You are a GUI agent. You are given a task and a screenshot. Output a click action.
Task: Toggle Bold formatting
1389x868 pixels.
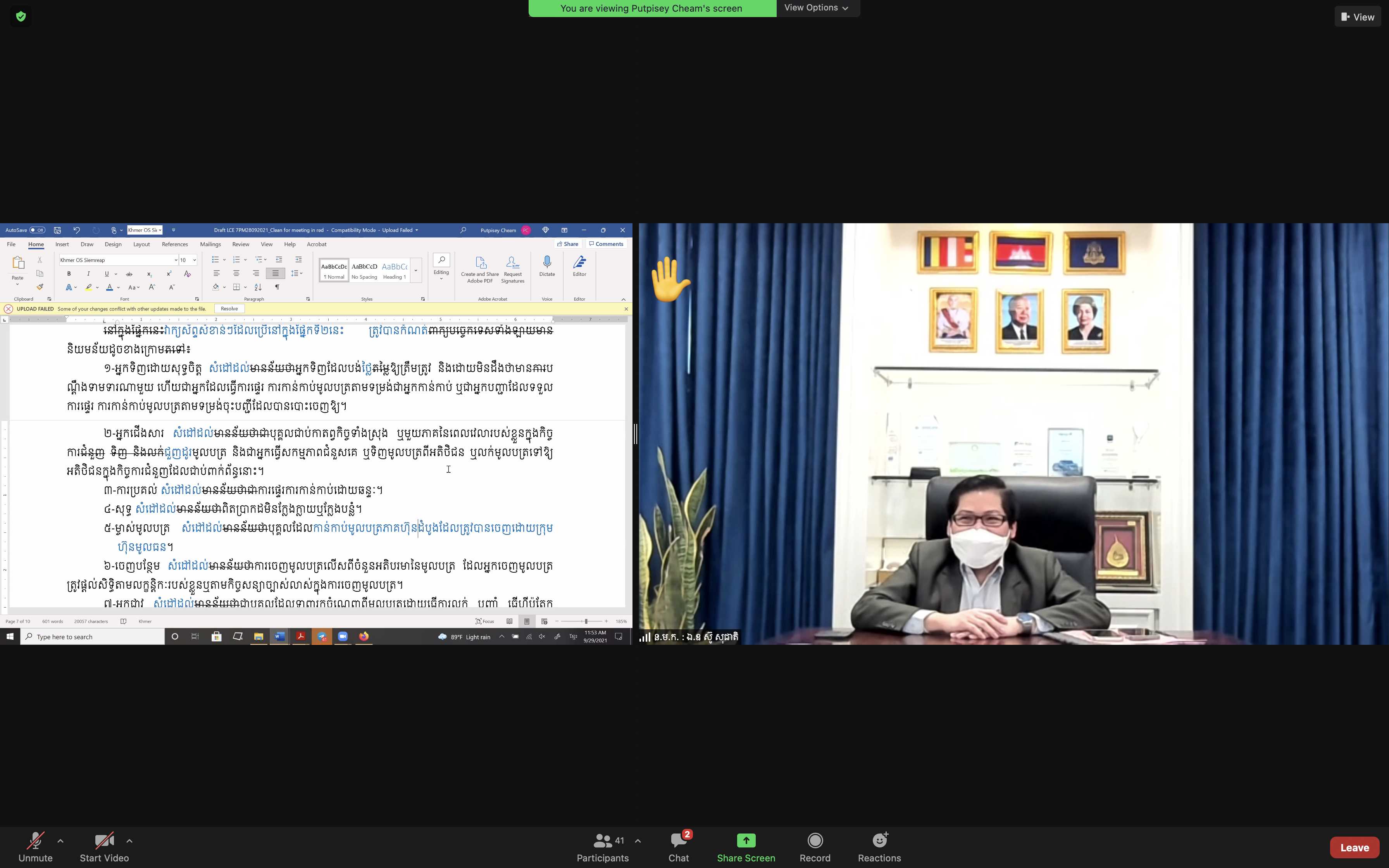[69, 274]
